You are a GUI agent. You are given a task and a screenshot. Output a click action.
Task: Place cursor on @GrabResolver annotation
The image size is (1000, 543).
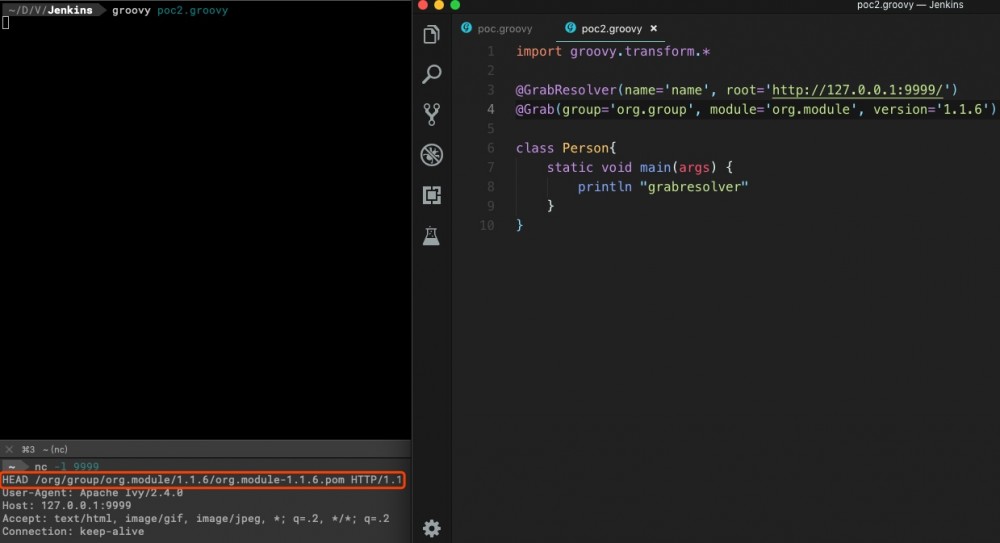566,90
